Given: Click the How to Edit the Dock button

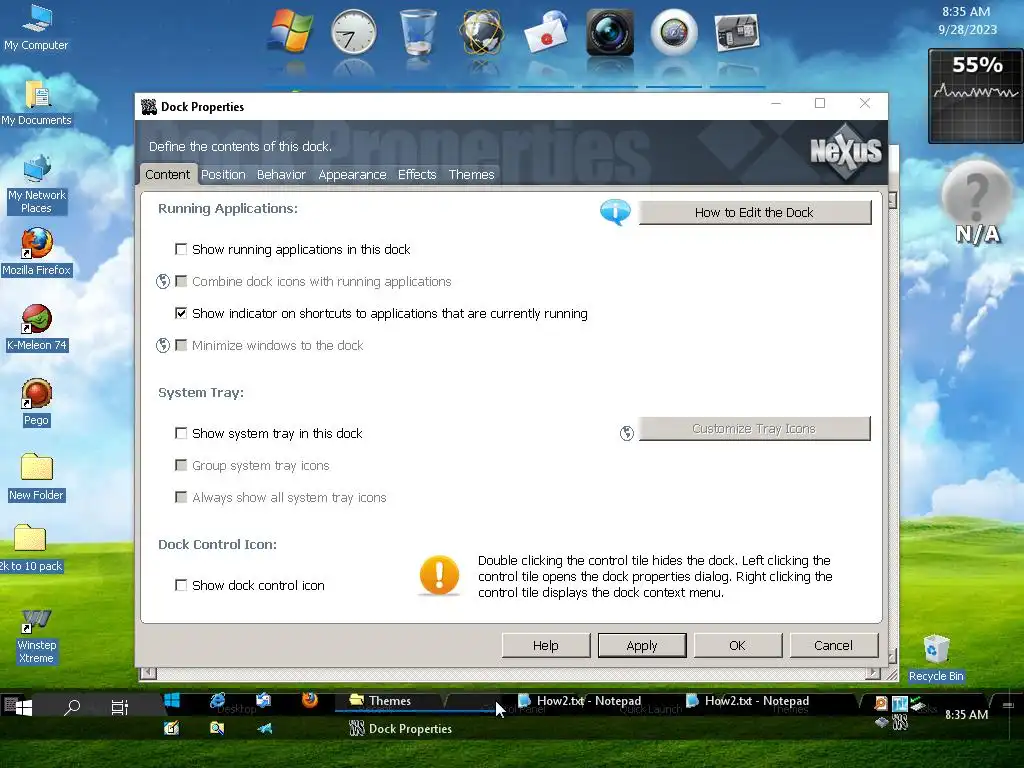Looking at the screenshot, I should tap(754, 212).
